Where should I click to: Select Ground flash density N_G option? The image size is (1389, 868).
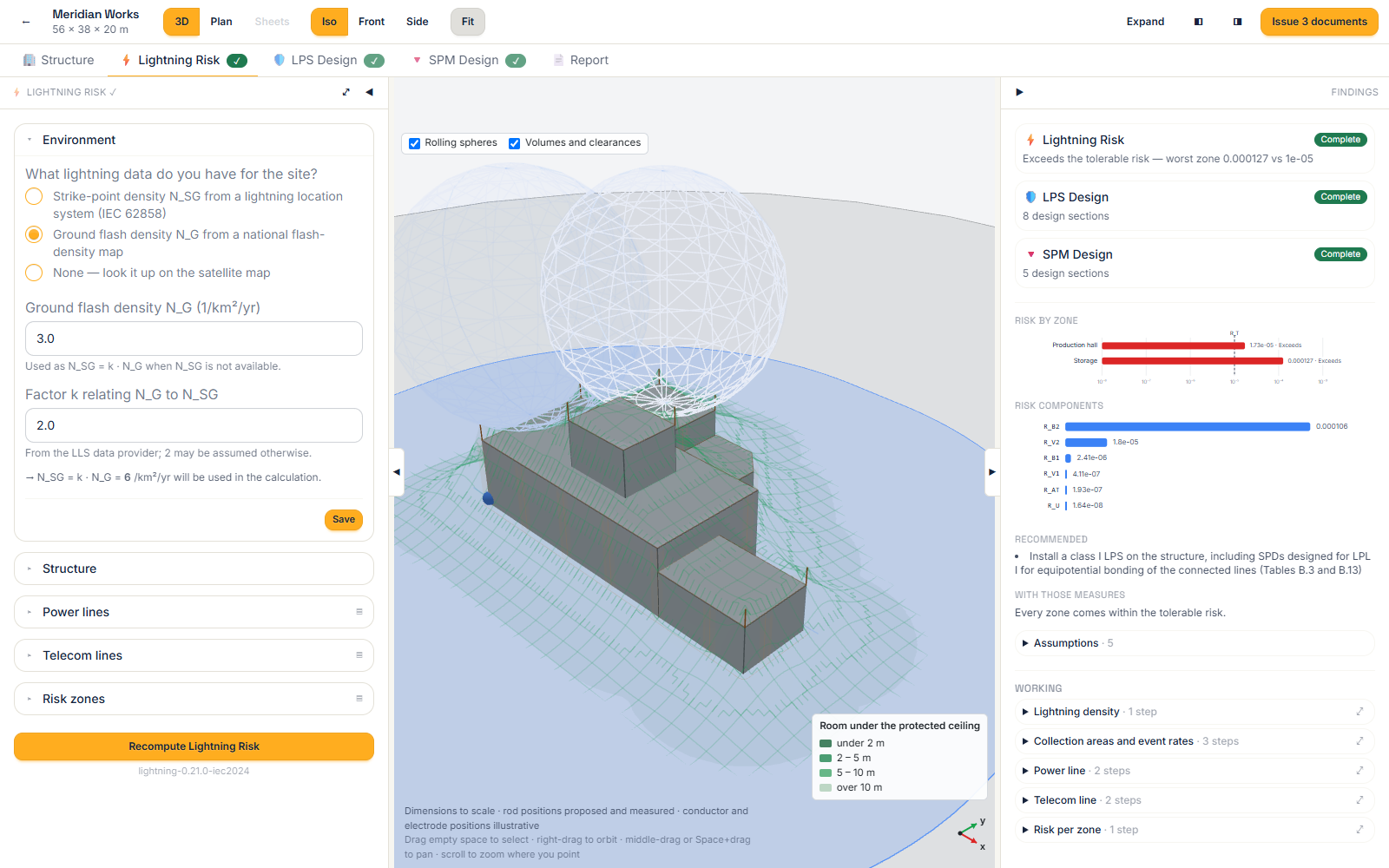tap(34, 234)
